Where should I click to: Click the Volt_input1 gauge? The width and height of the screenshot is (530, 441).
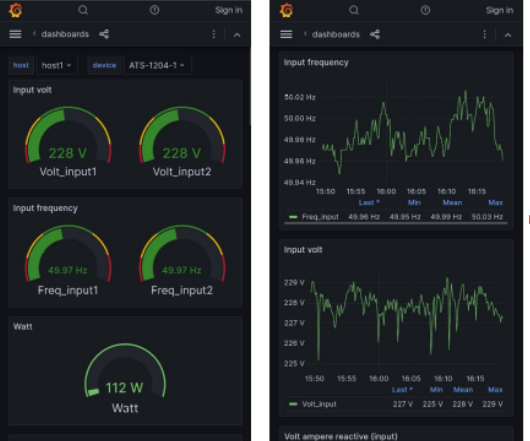pos(68,142)
